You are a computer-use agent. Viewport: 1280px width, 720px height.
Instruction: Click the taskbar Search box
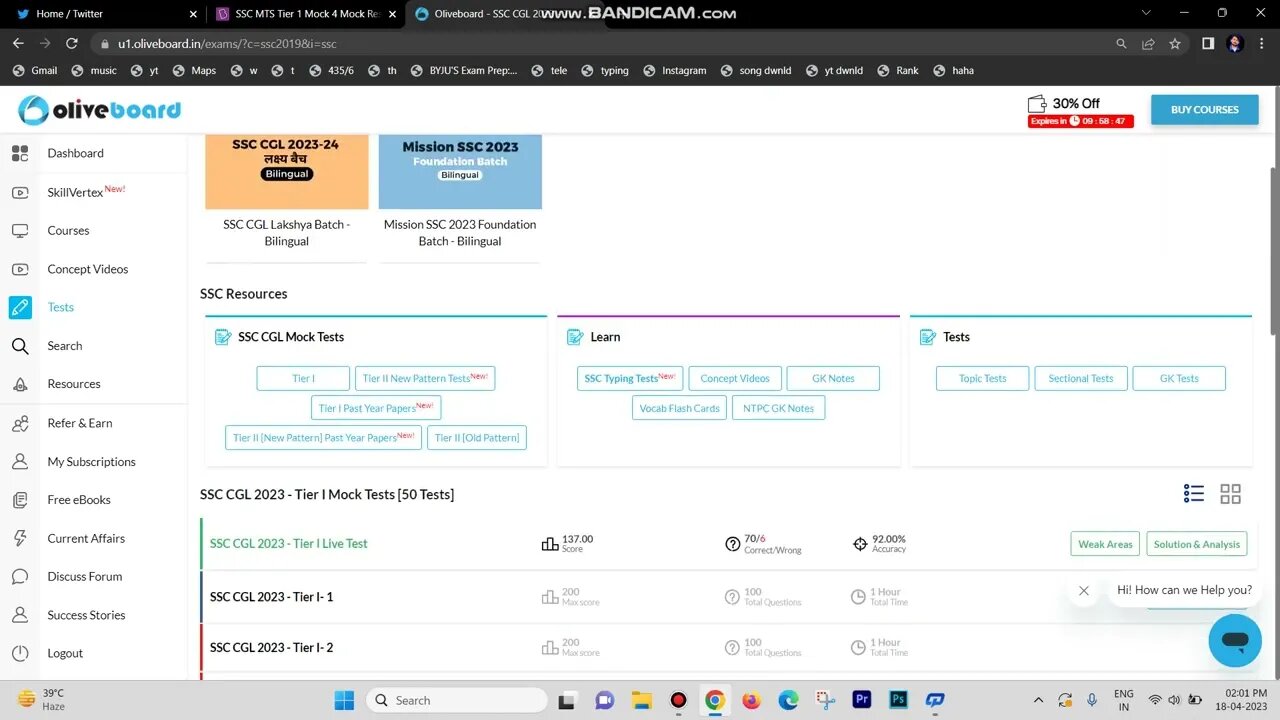tap(457, 700)
